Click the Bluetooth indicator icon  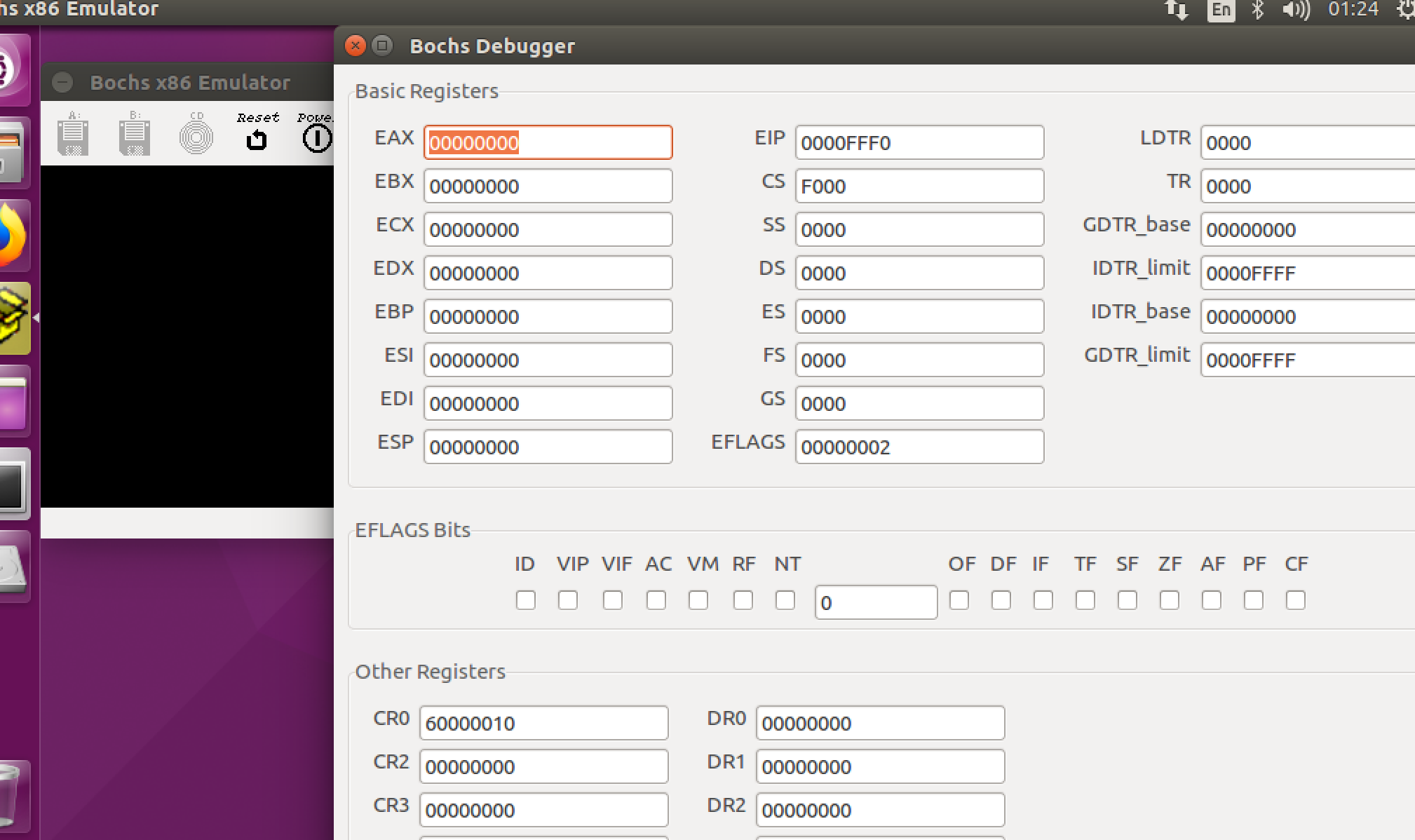tap(1258, 10)
